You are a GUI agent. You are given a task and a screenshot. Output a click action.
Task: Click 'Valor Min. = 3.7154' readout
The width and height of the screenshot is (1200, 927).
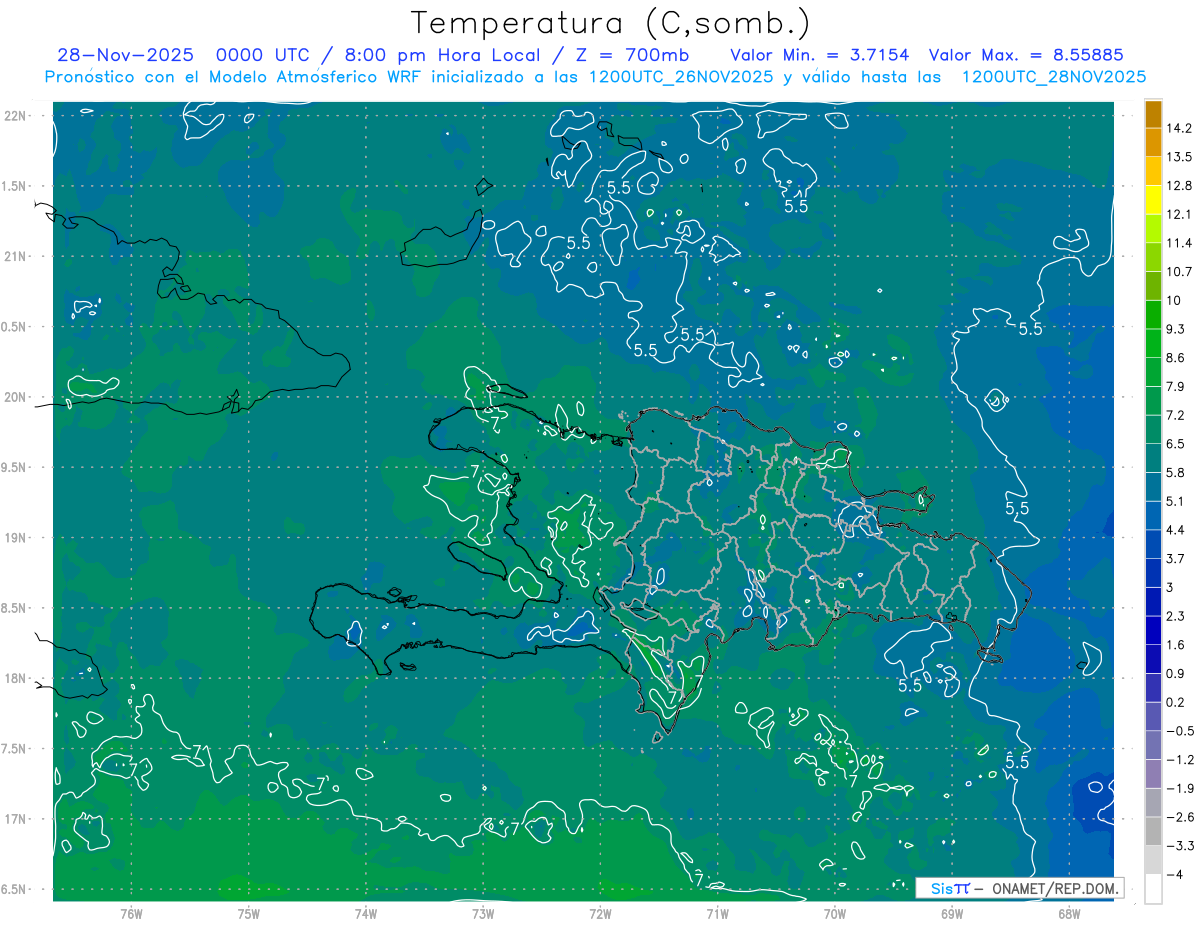coord(819,54)
